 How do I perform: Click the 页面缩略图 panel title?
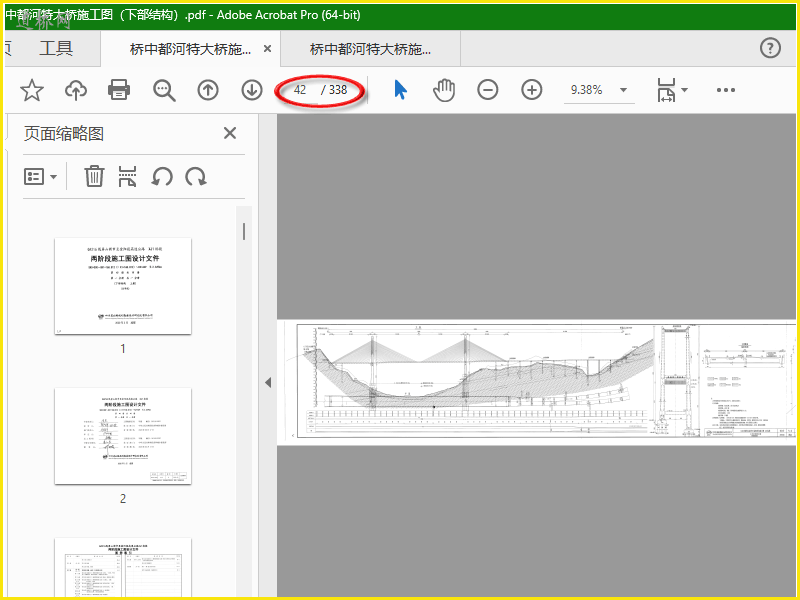coord(64,134)
